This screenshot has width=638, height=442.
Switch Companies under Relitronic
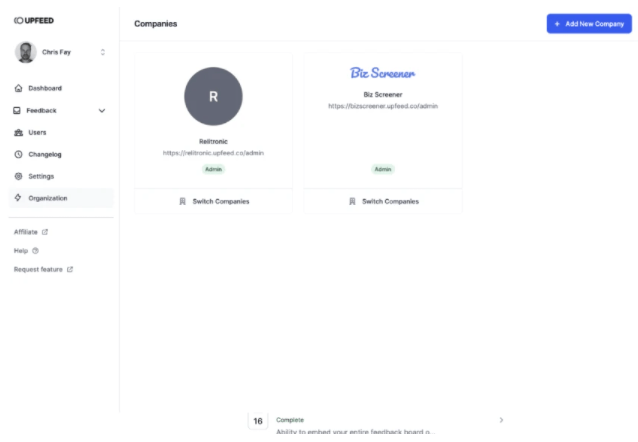(x=213, y=201)
